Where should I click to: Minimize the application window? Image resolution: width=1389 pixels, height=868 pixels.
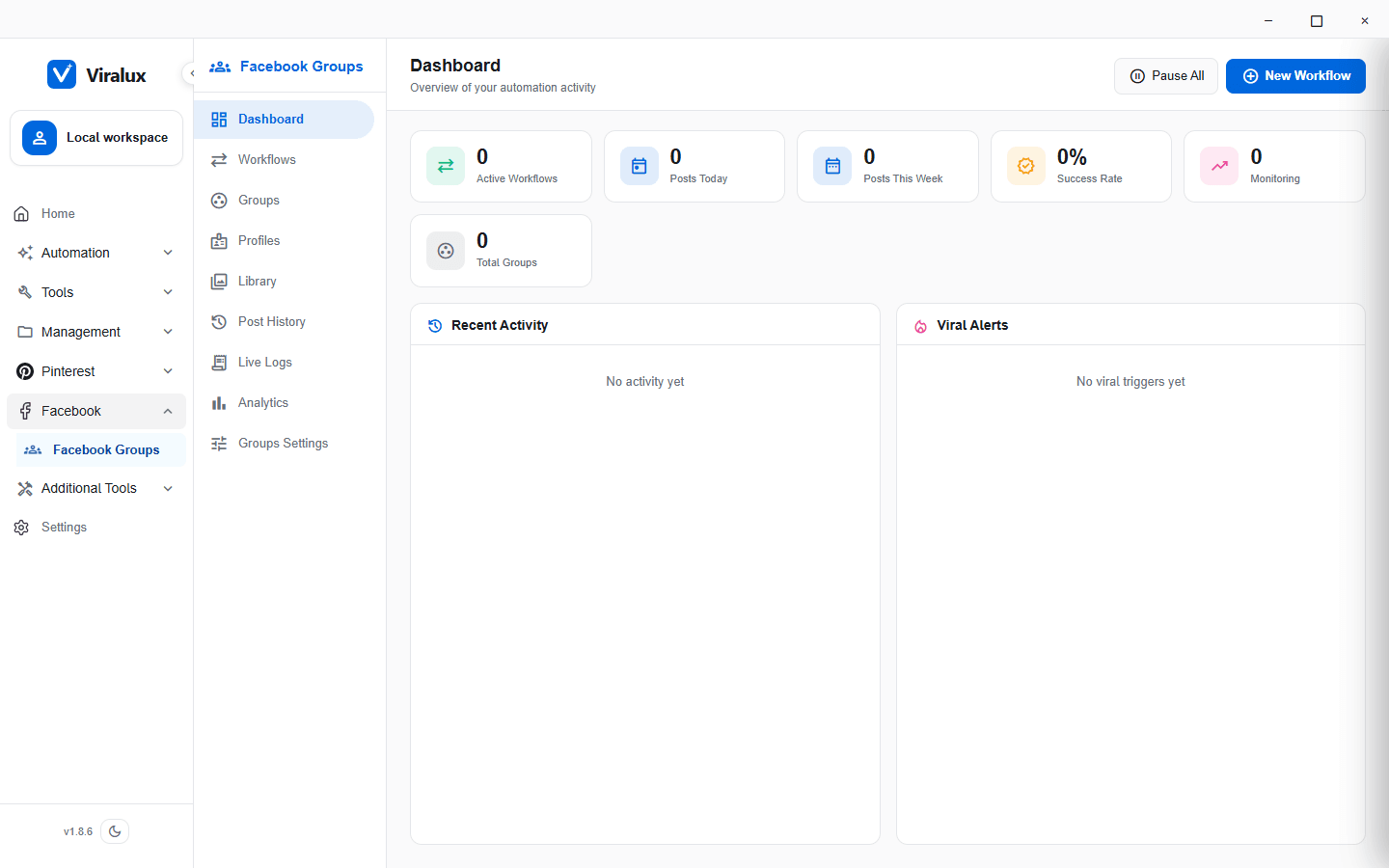coord(1268,20)
